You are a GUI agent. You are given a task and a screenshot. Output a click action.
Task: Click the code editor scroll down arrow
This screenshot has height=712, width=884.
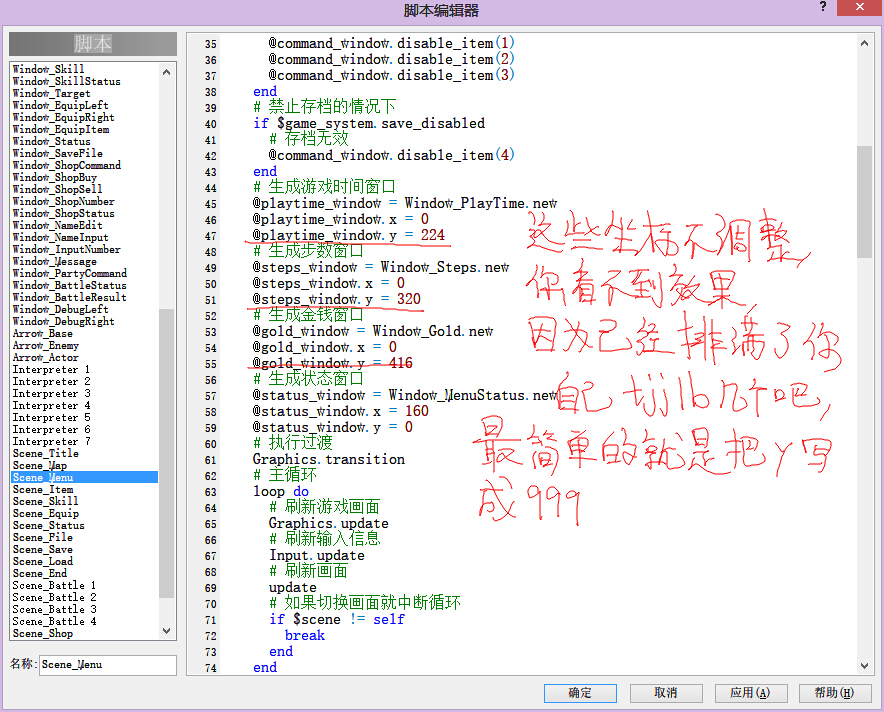(x=864, y=666)
